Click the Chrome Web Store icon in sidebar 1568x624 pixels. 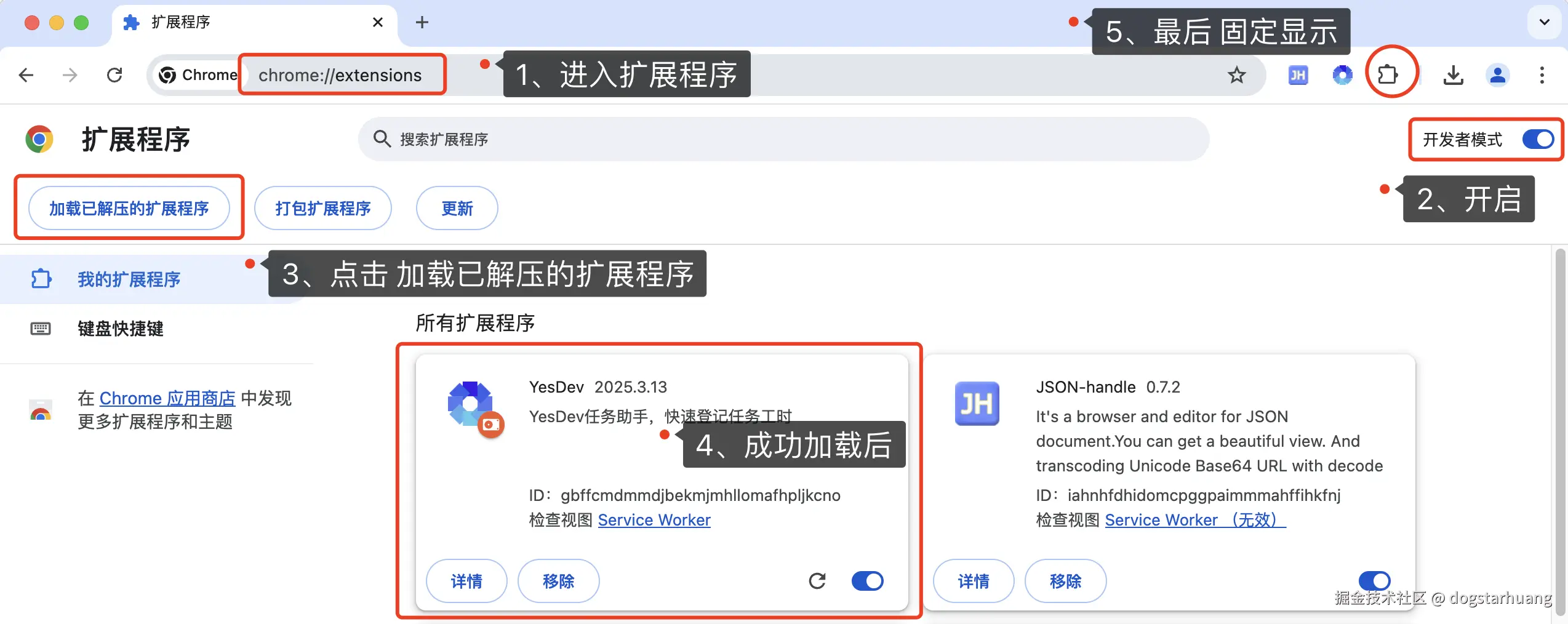[40, 410]
